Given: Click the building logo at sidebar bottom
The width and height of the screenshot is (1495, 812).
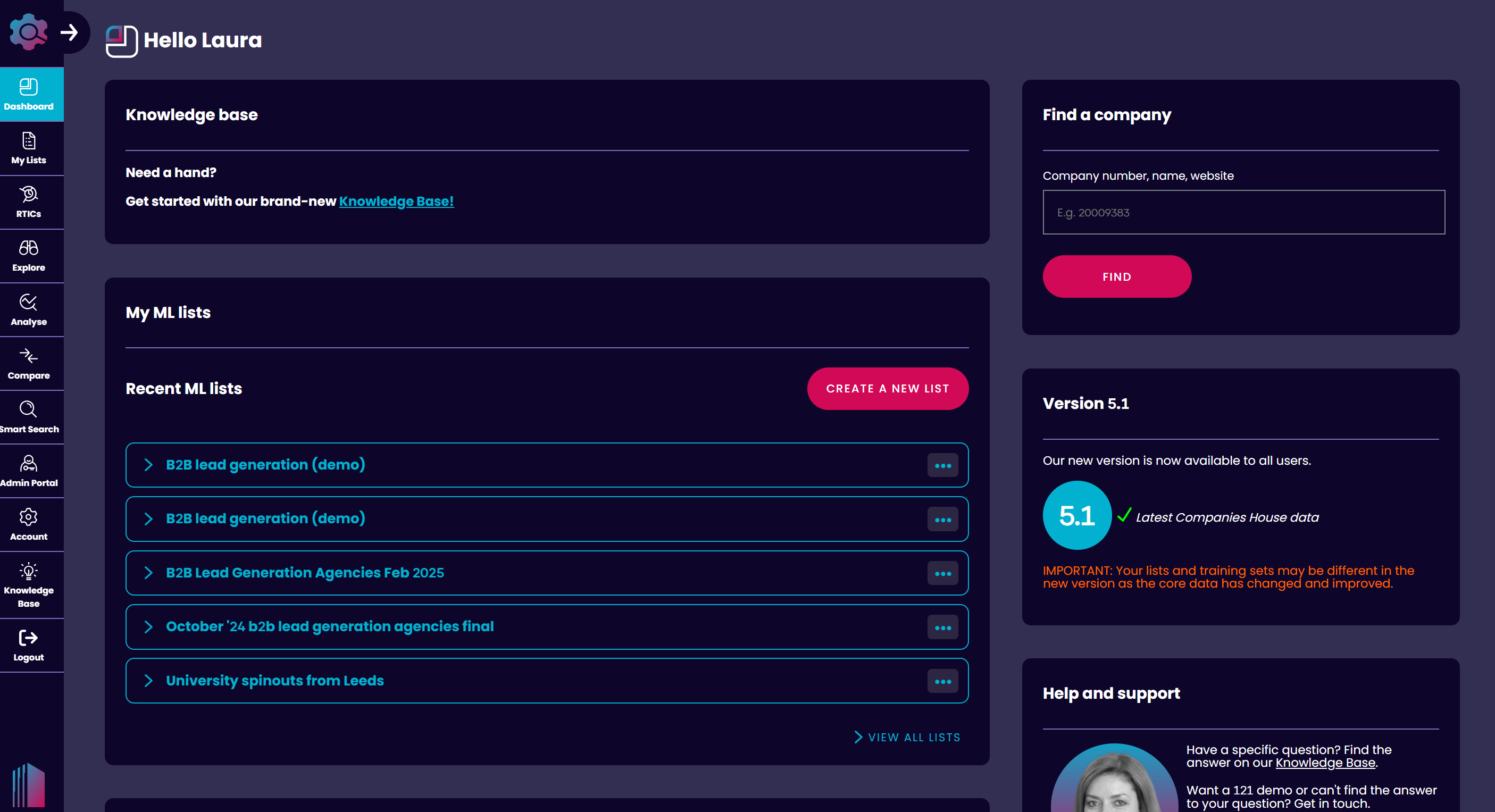Looking at the screenshot, I should pyautogui.click(x=28, y=785).
